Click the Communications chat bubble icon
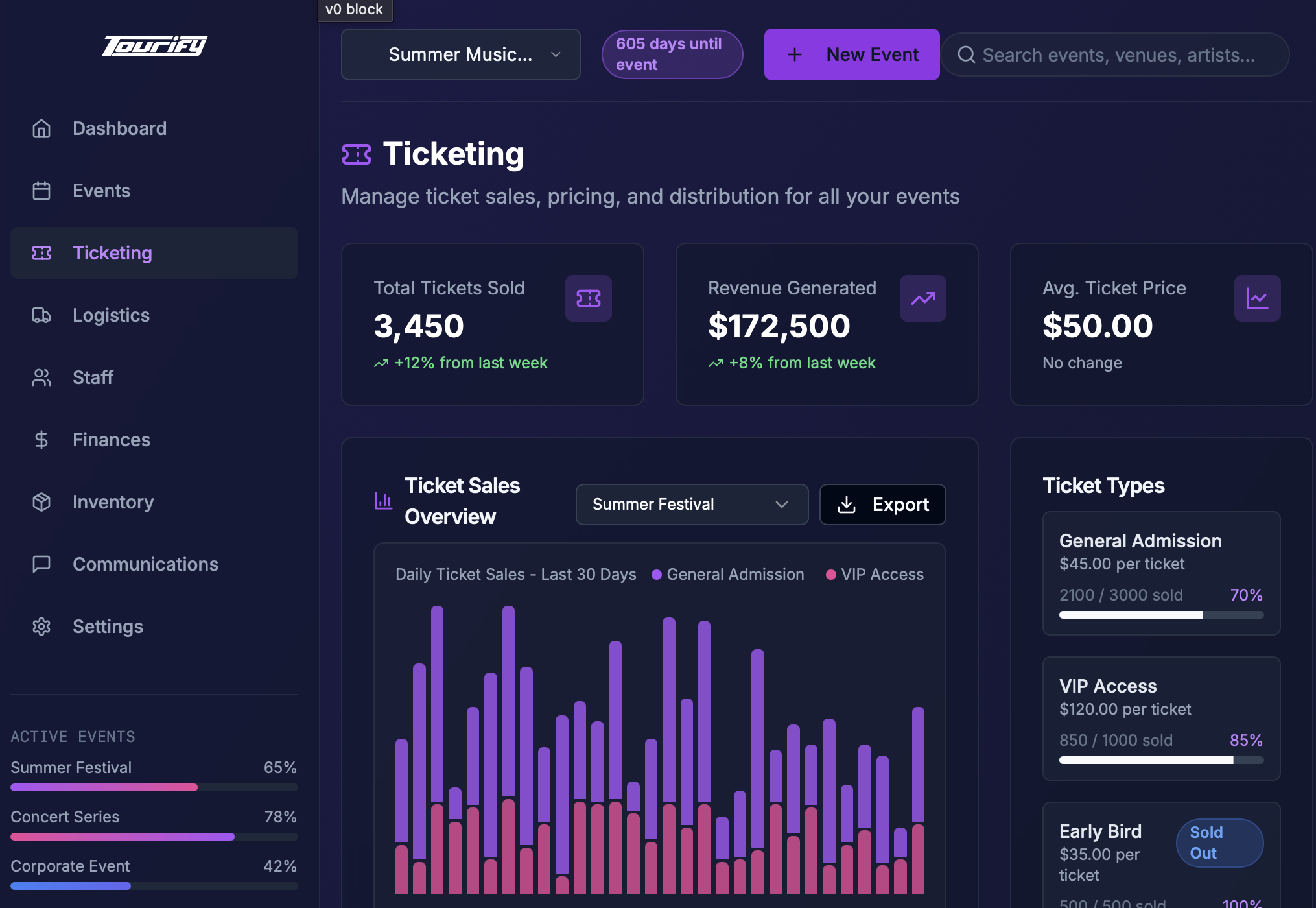This screenshot has height=908, width=1316. click(41, 564)
